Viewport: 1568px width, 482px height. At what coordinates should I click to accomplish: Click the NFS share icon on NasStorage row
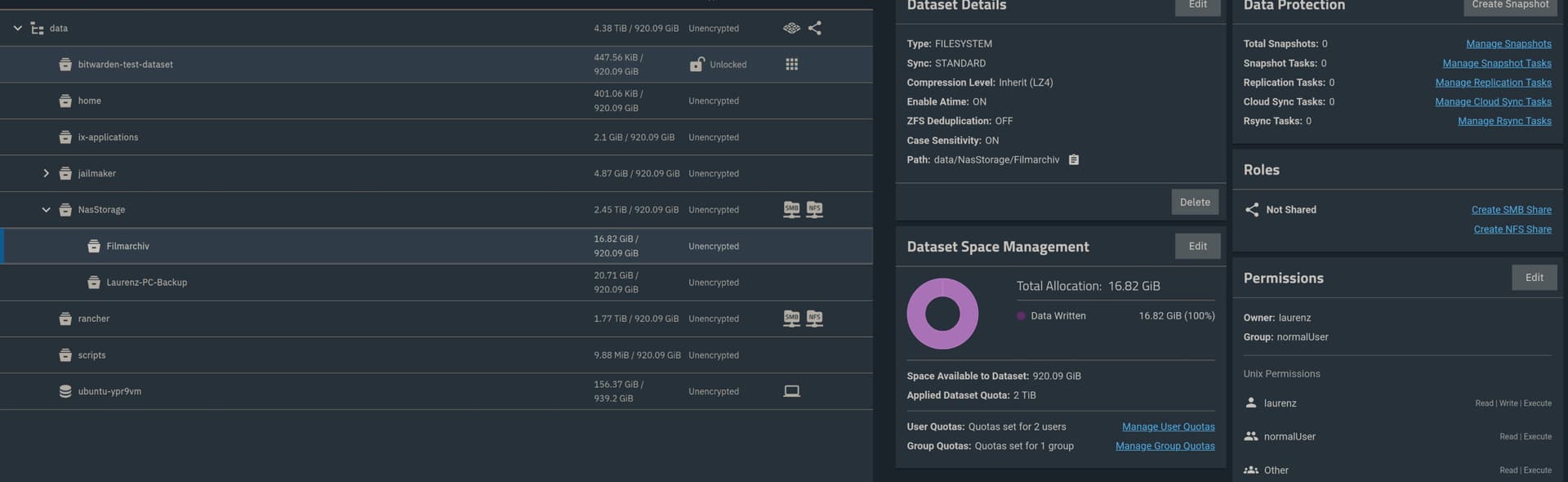pos(814,210)
